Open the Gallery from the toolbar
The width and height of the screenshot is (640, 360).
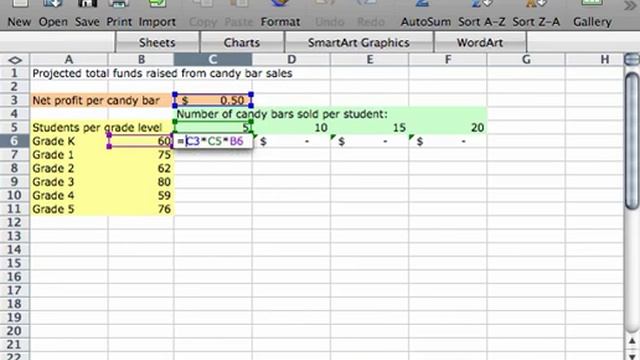[592, 15]
